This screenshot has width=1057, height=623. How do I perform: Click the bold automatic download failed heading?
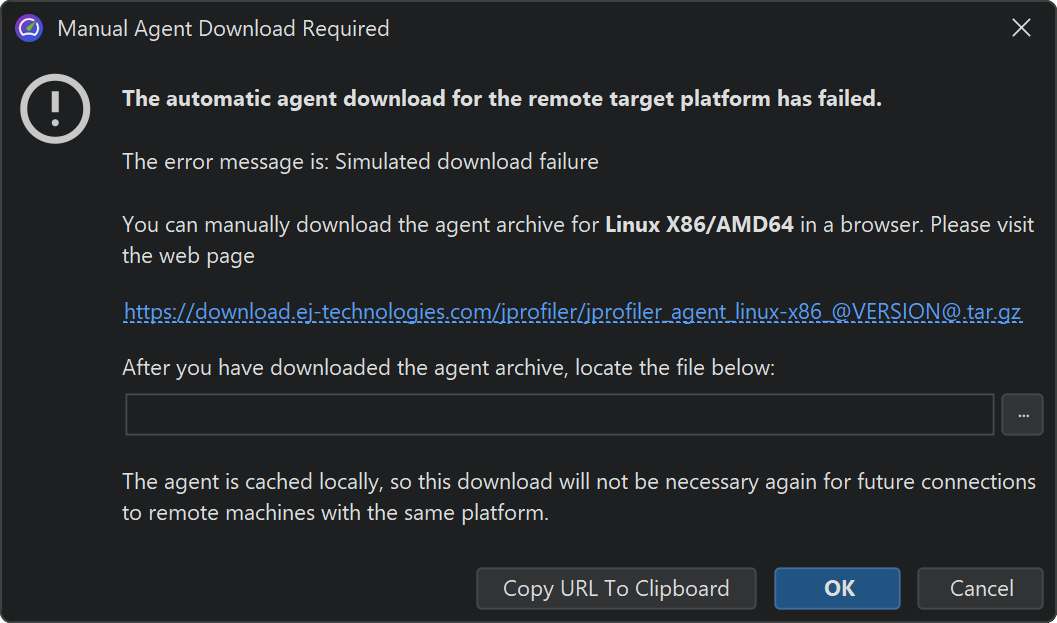coord(501,99)
